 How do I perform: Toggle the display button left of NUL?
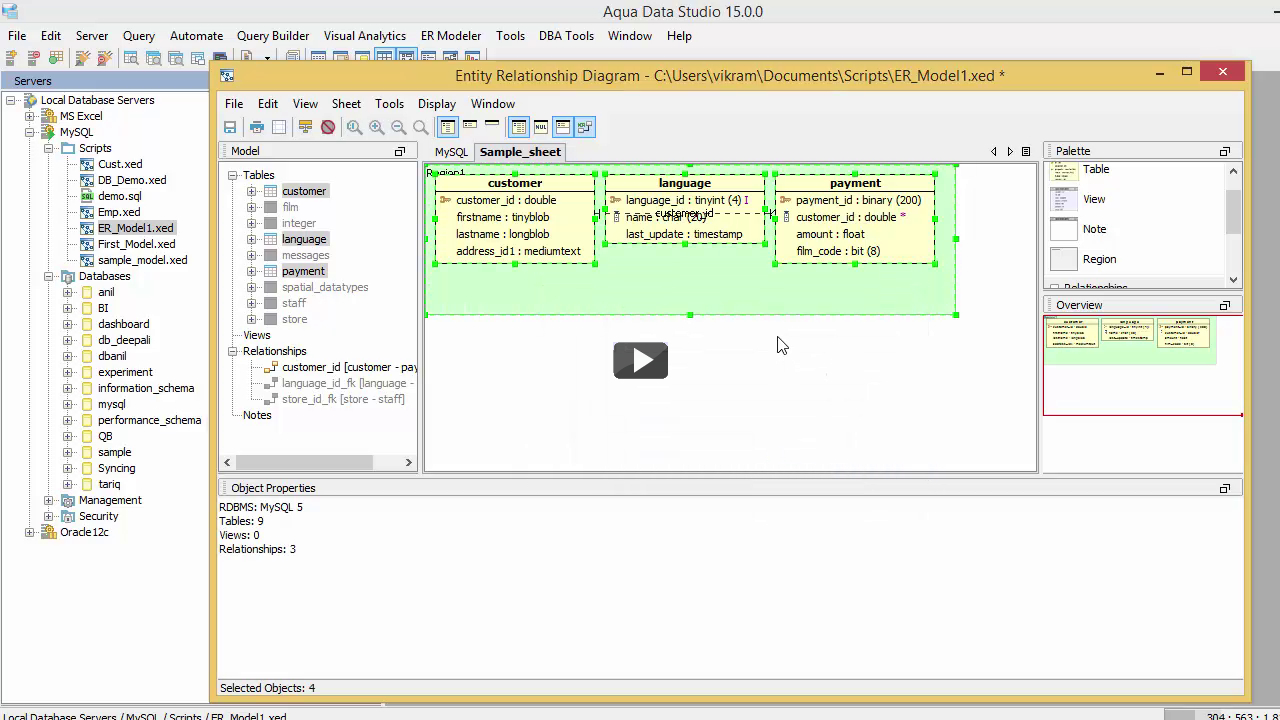[x=519, y=127]
